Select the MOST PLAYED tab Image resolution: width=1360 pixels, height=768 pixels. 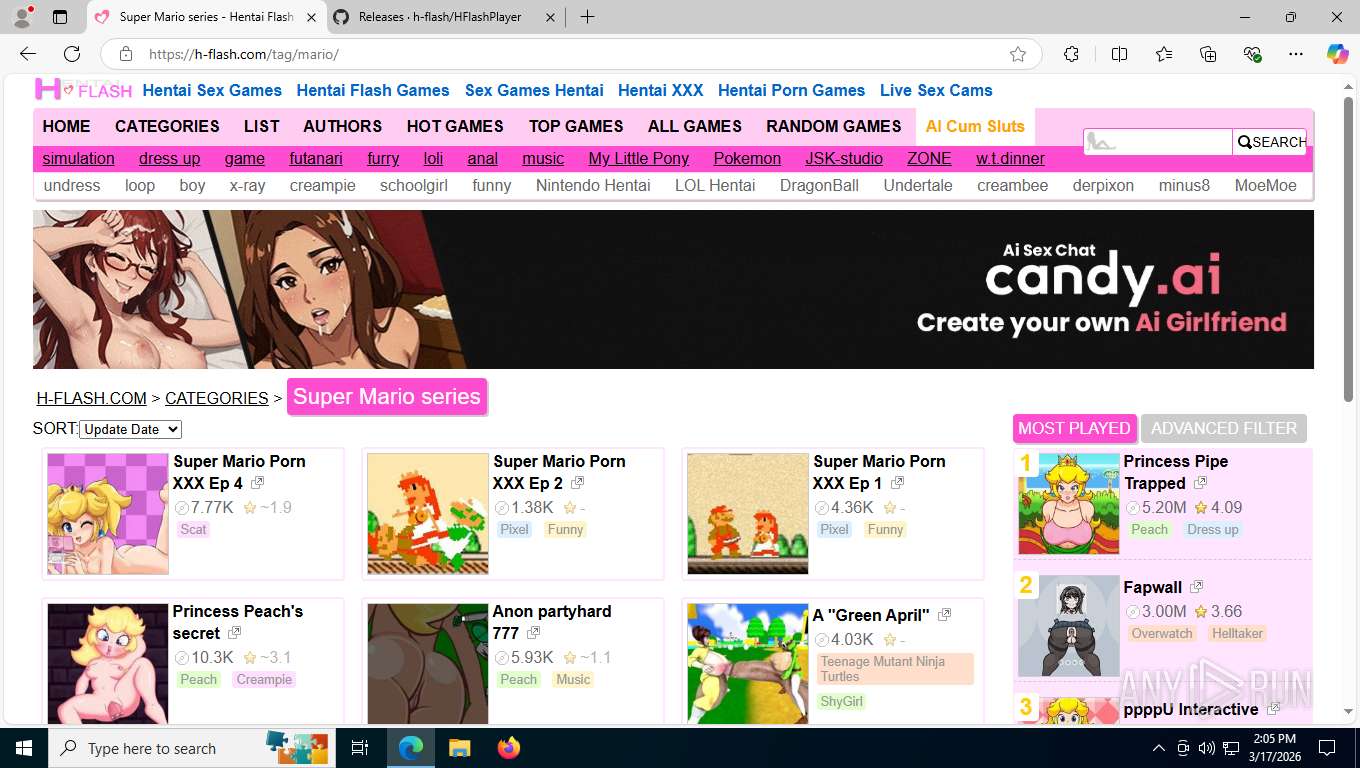pos(1074,428)
